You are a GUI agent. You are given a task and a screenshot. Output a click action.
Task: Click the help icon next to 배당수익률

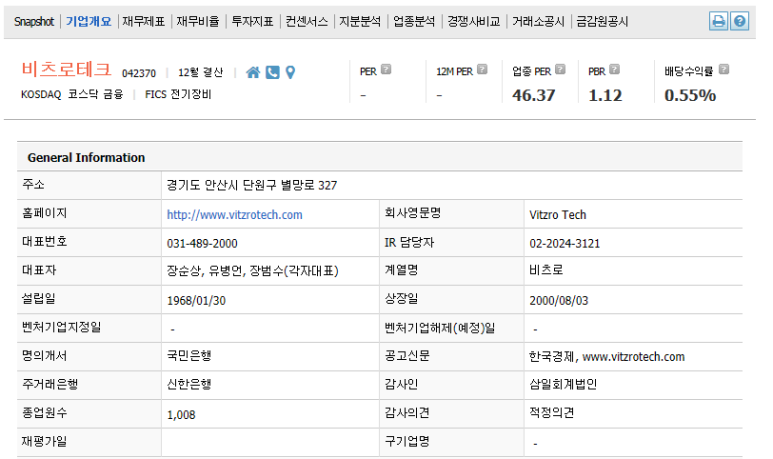click(x=724, y=70)
